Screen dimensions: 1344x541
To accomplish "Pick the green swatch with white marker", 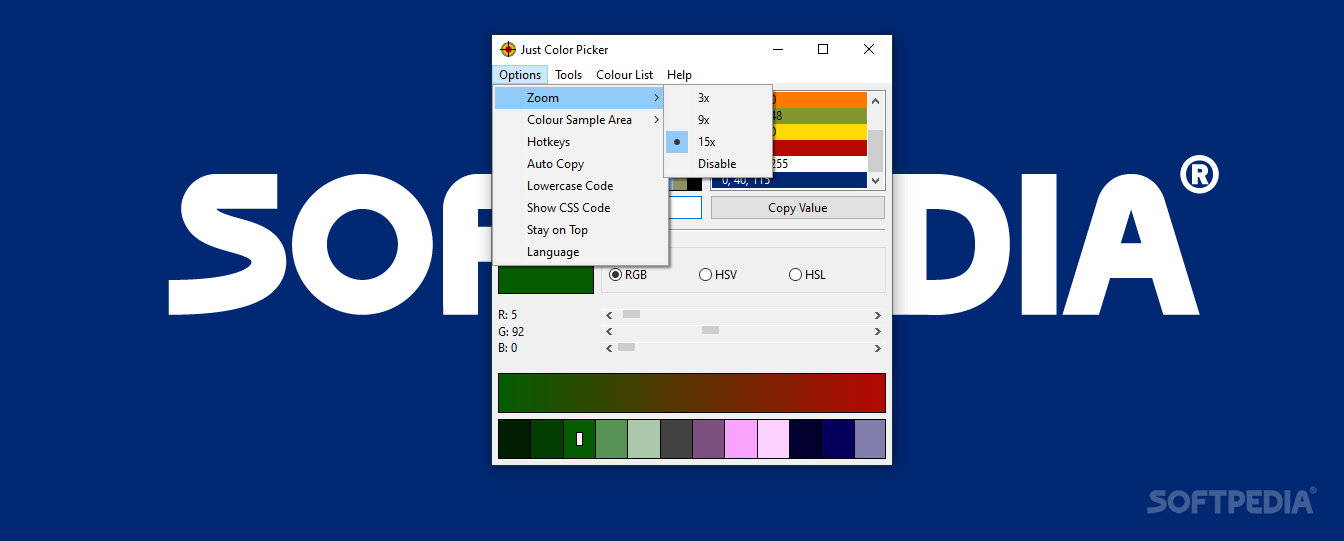I will [x=579, y=439].
